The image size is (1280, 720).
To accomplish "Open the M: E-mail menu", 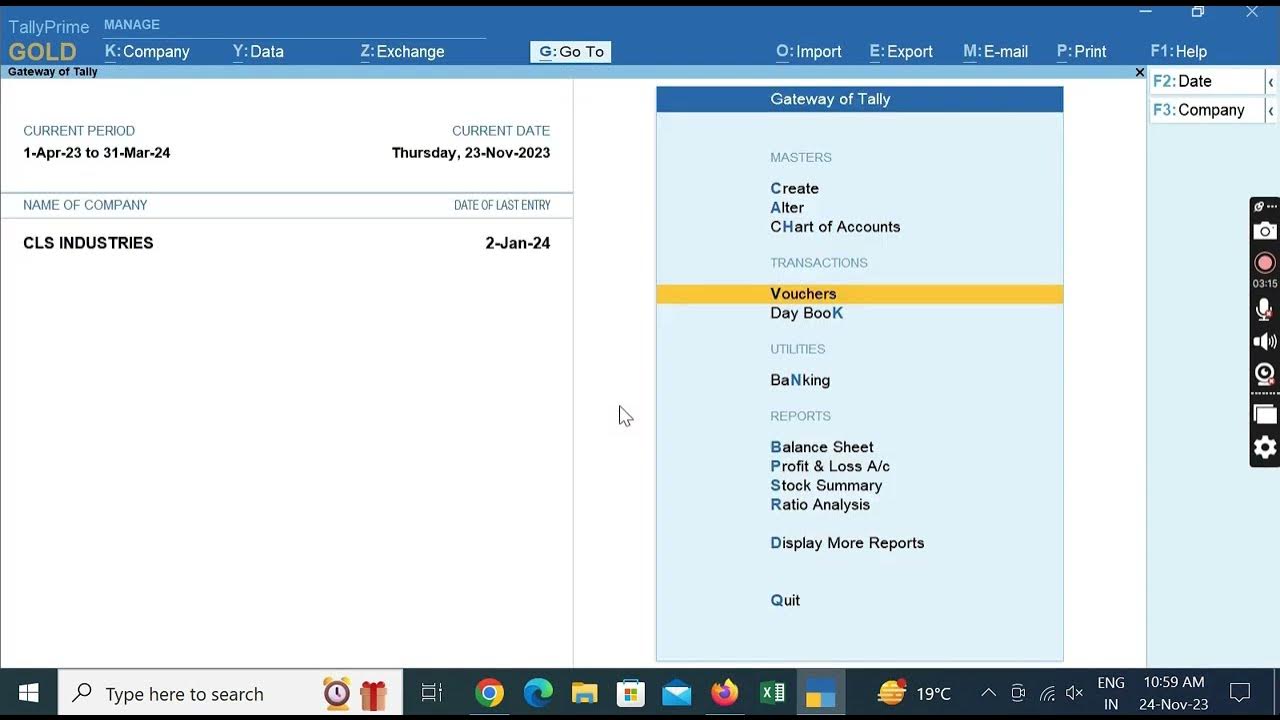I will (x=995, y=51).
